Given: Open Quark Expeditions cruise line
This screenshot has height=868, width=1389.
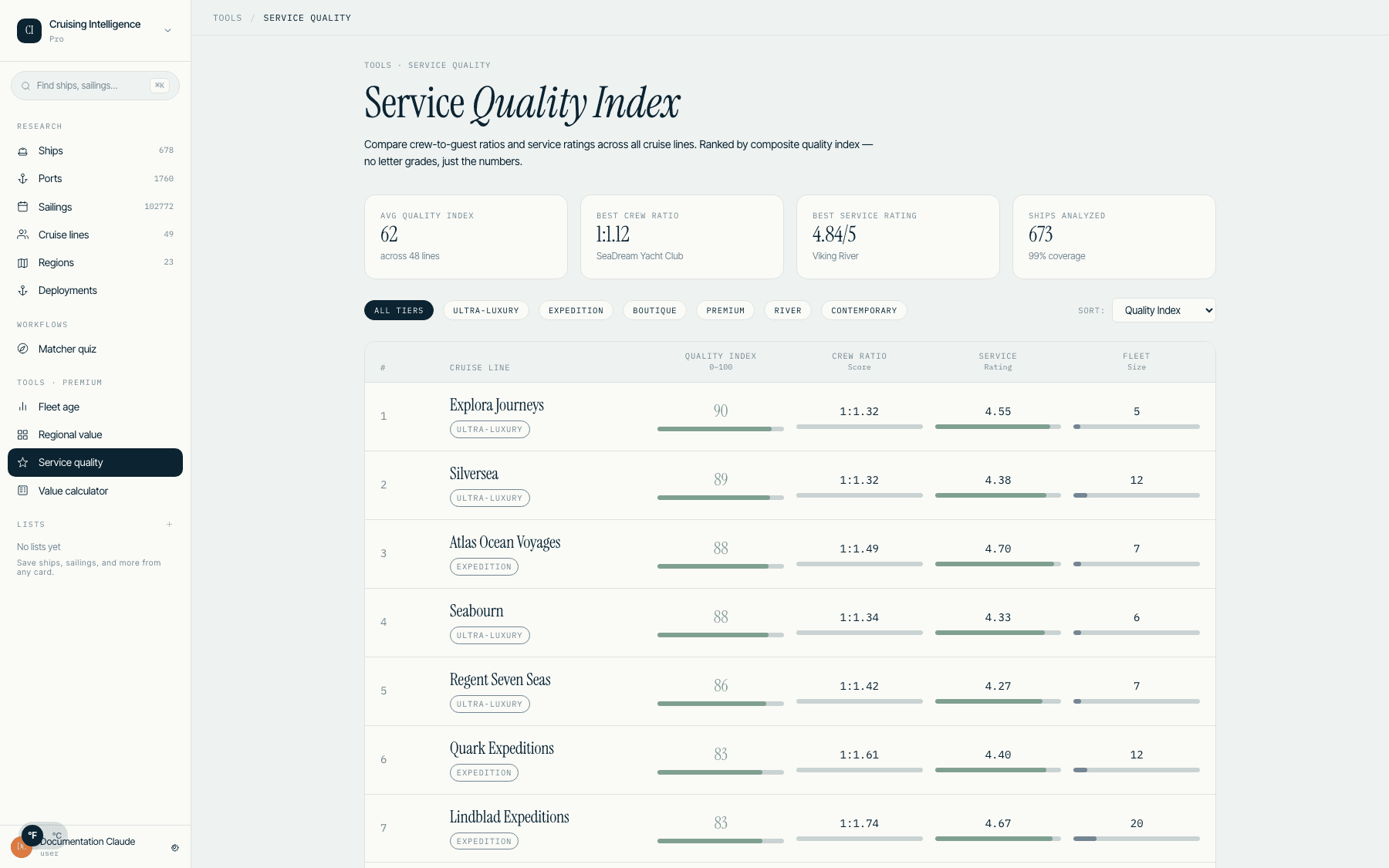Looking at the screenshot, I should click(502, 748).
